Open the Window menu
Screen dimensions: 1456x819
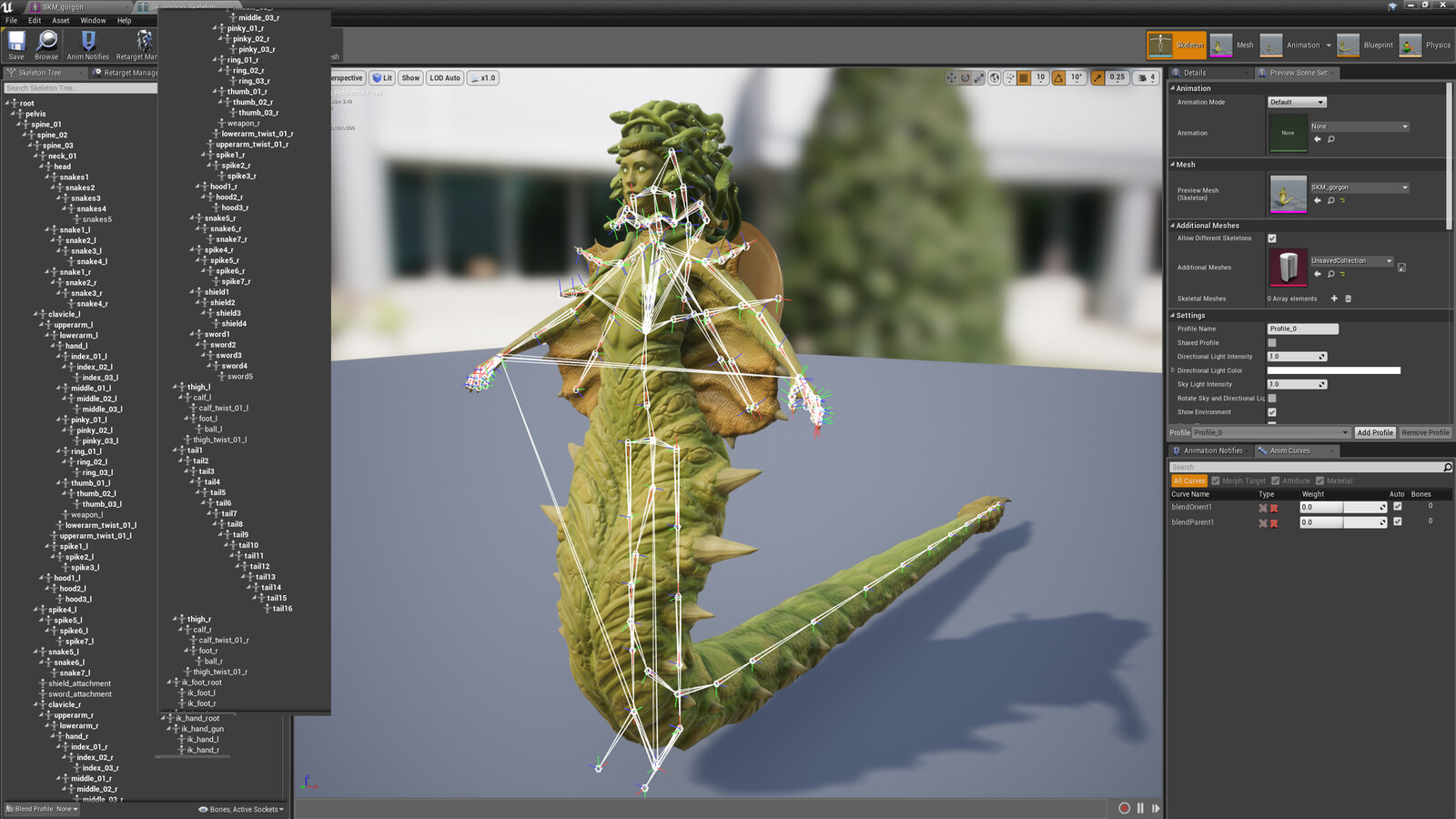(x=93, y=20)
